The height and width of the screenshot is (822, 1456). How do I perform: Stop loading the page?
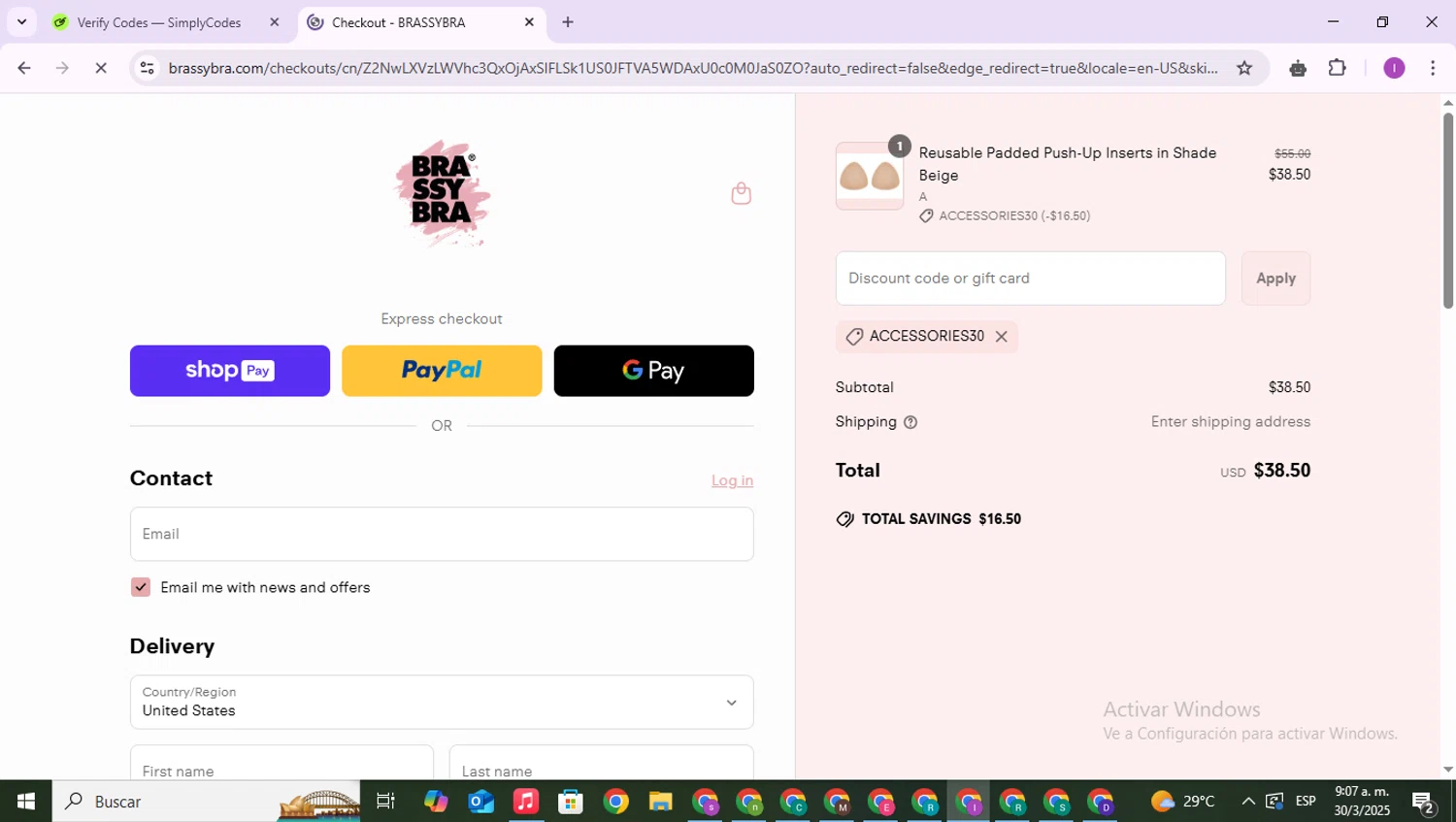coord(101,68)
